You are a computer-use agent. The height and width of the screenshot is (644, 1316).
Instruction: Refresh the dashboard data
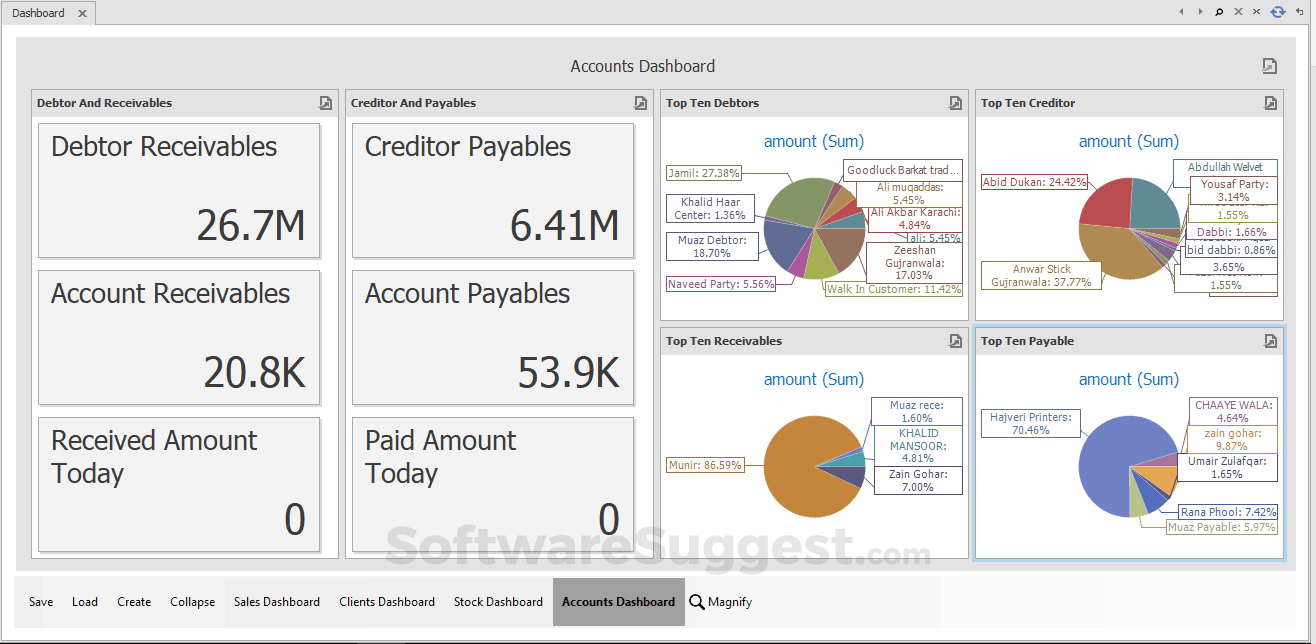coord(1278,12)
